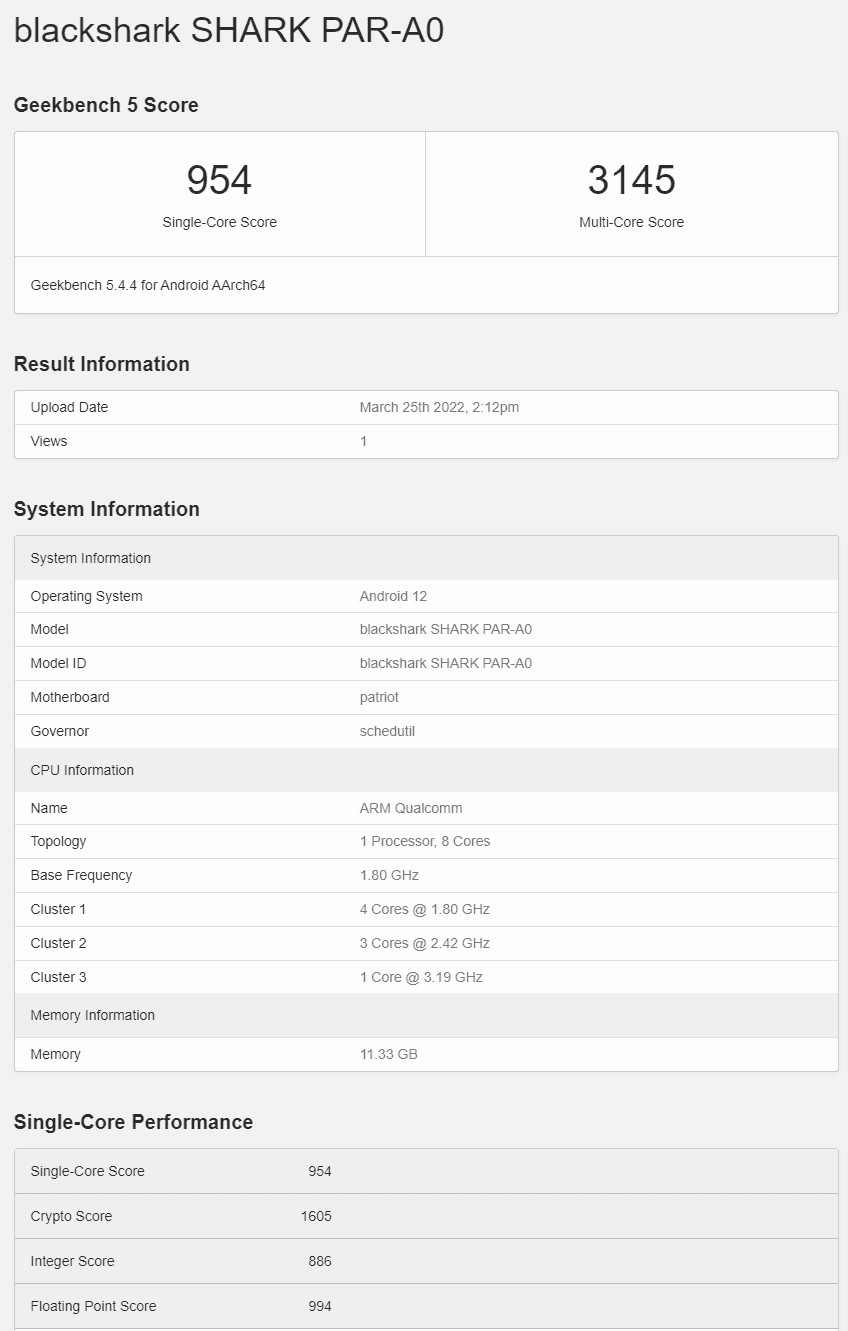Select the Floating Point Score value 994
The height and width of the screenshot is (1331, 848).
coord(320,1306)
